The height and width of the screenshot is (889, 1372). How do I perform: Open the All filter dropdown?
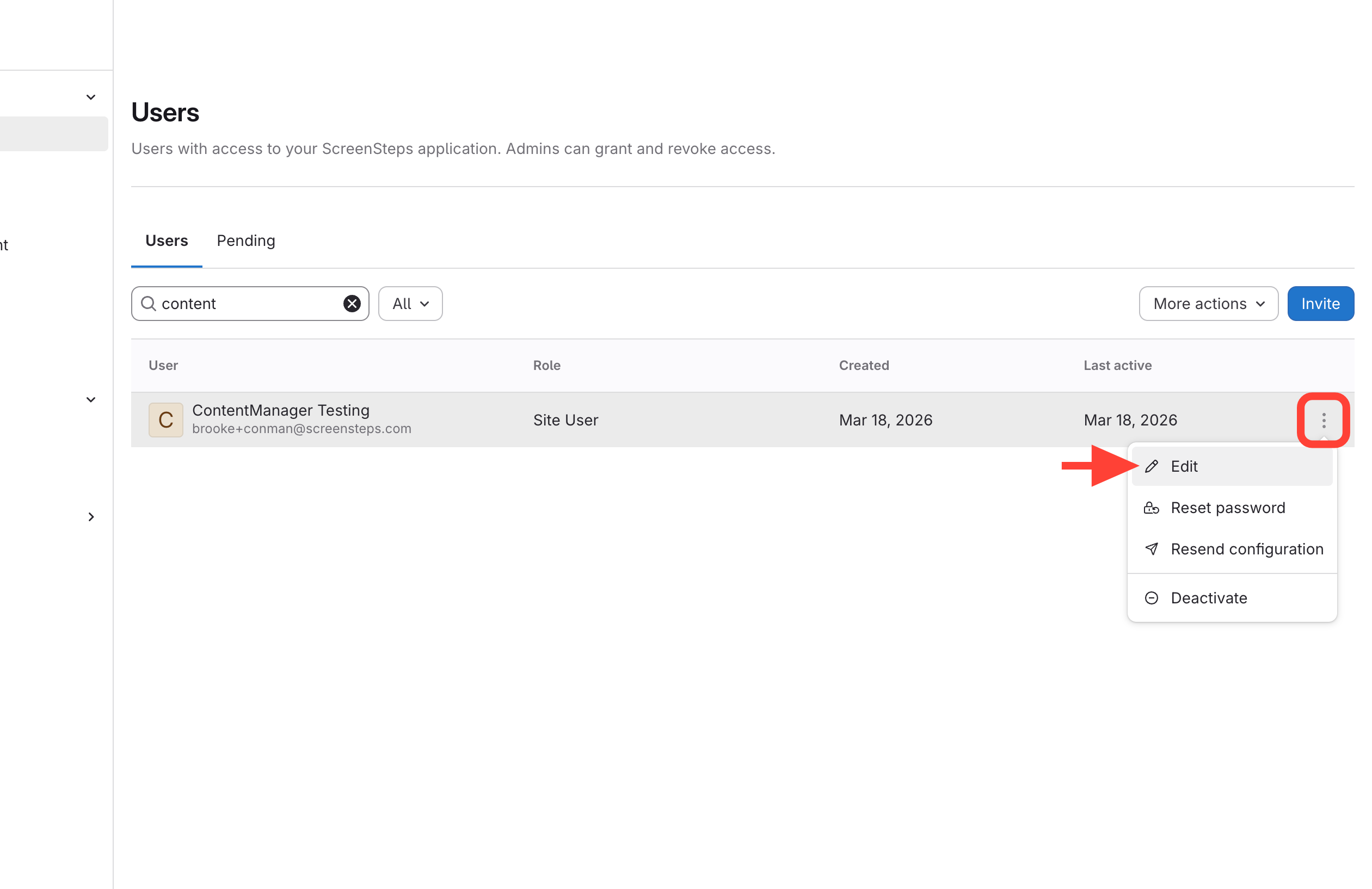pyautogui.click(x=410, y=304)
